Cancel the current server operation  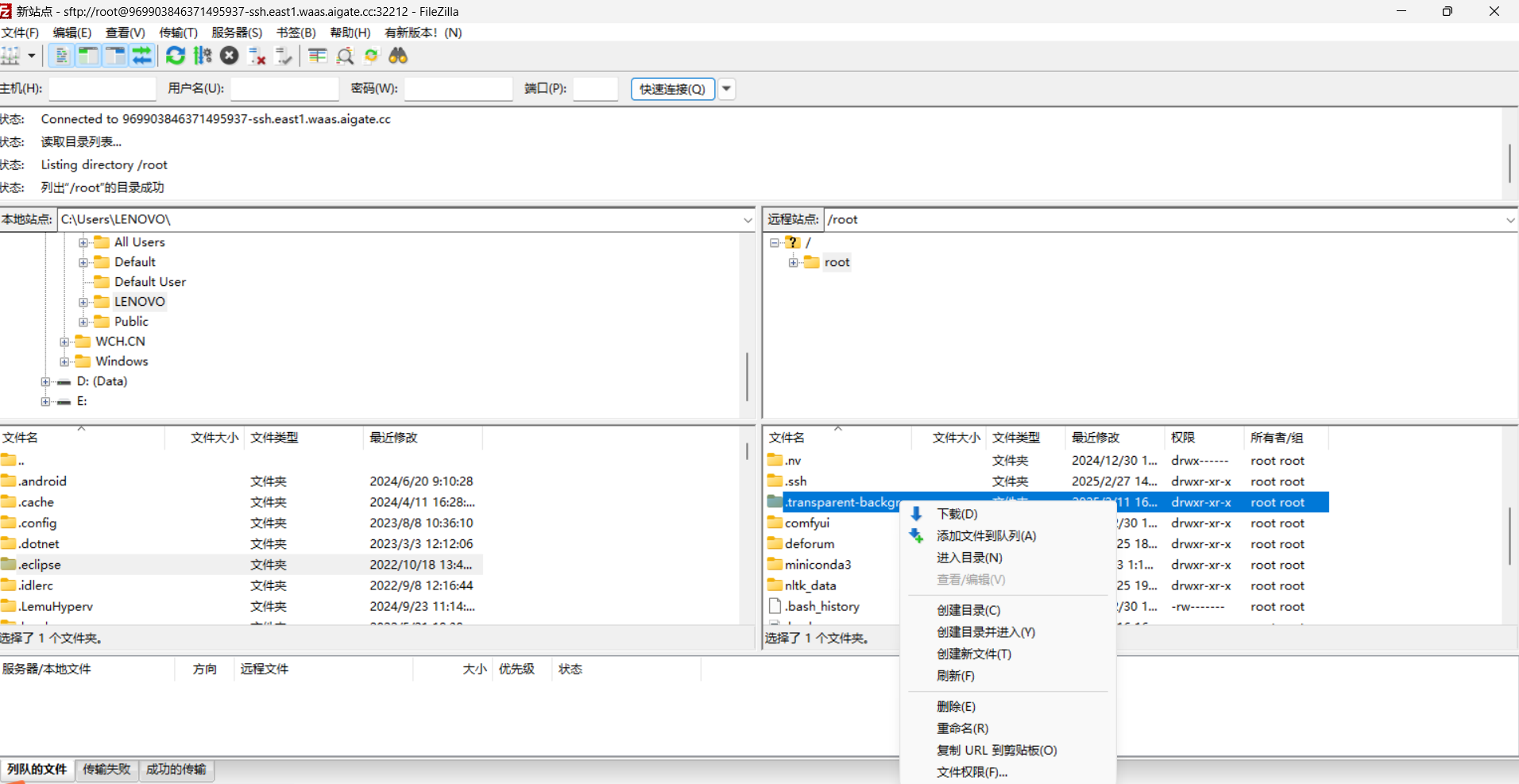[x=230, y=56]
